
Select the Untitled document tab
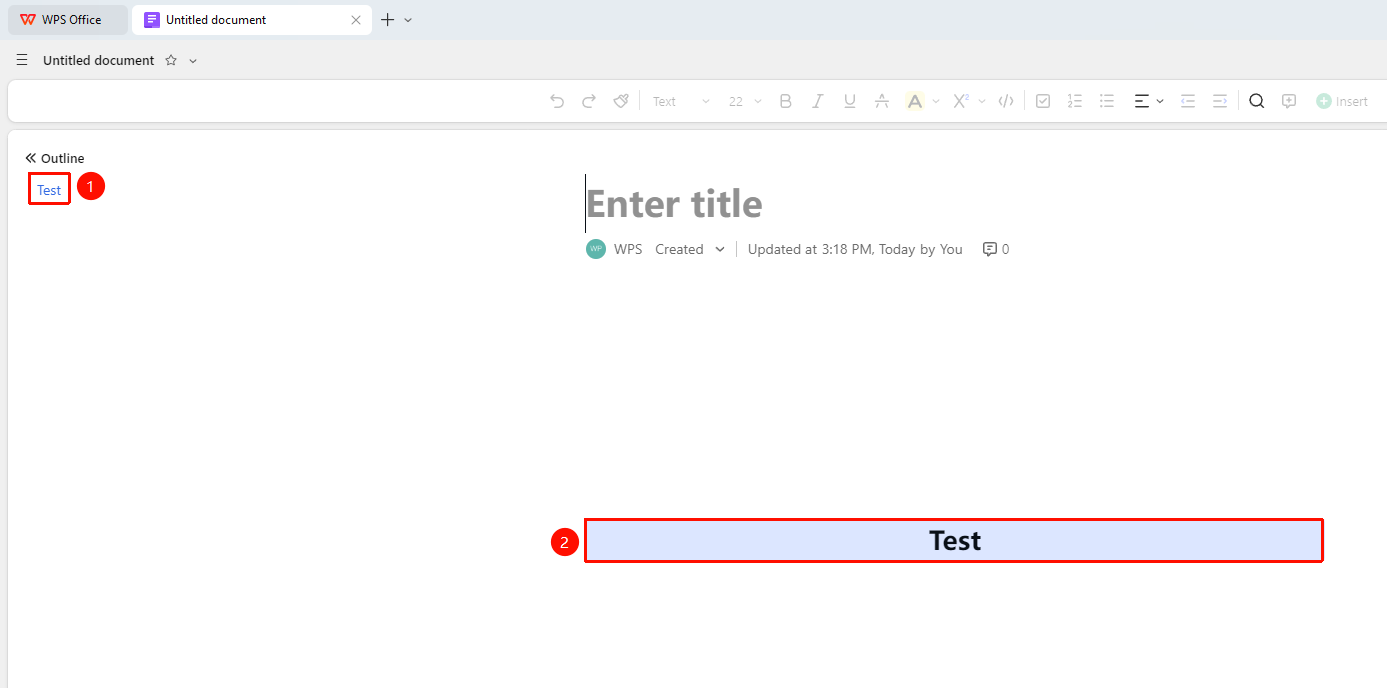252,20
